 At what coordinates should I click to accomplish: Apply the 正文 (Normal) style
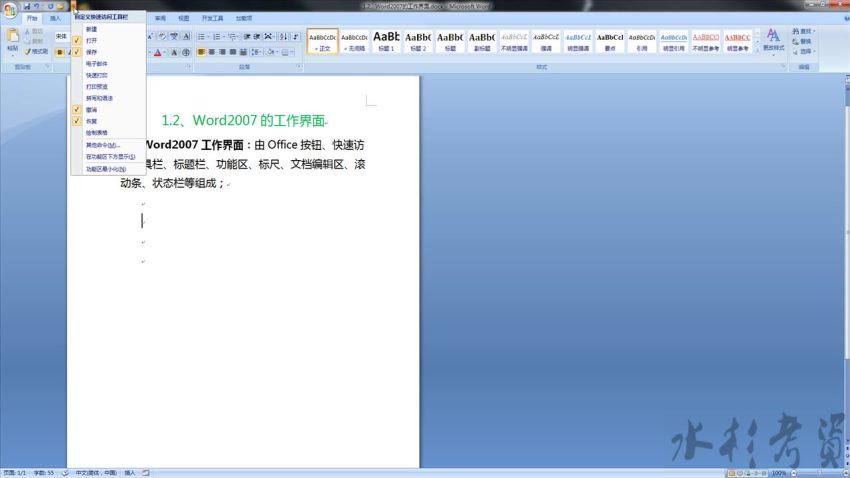pyautogui.click(x=323, y=41)
